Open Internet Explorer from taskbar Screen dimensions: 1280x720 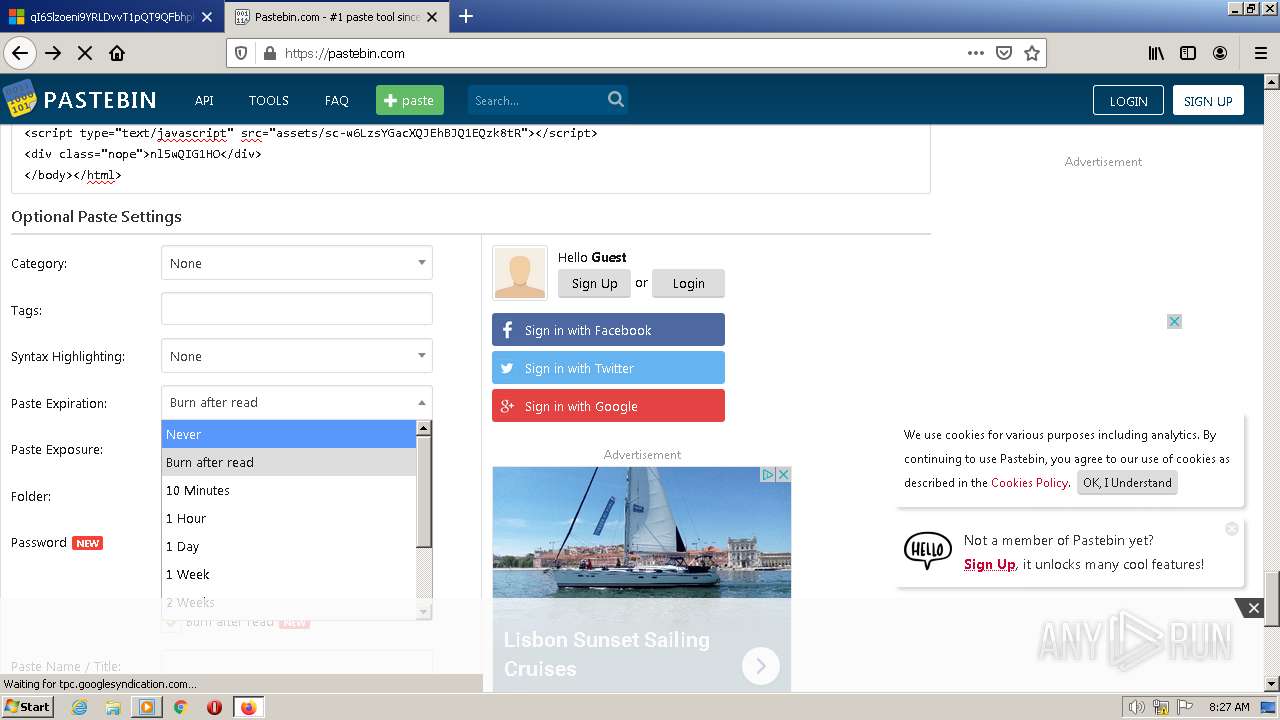(x=80, y=707)
